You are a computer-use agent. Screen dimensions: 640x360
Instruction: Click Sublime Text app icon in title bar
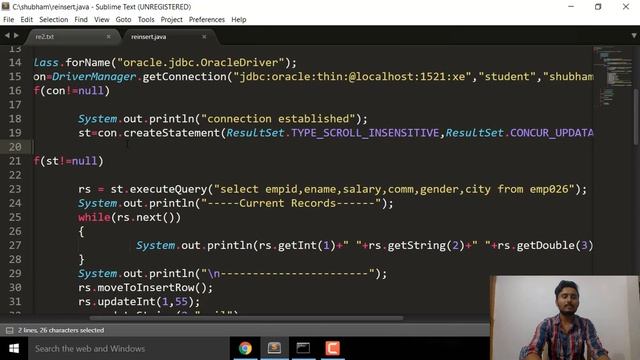tap(6, 7)
